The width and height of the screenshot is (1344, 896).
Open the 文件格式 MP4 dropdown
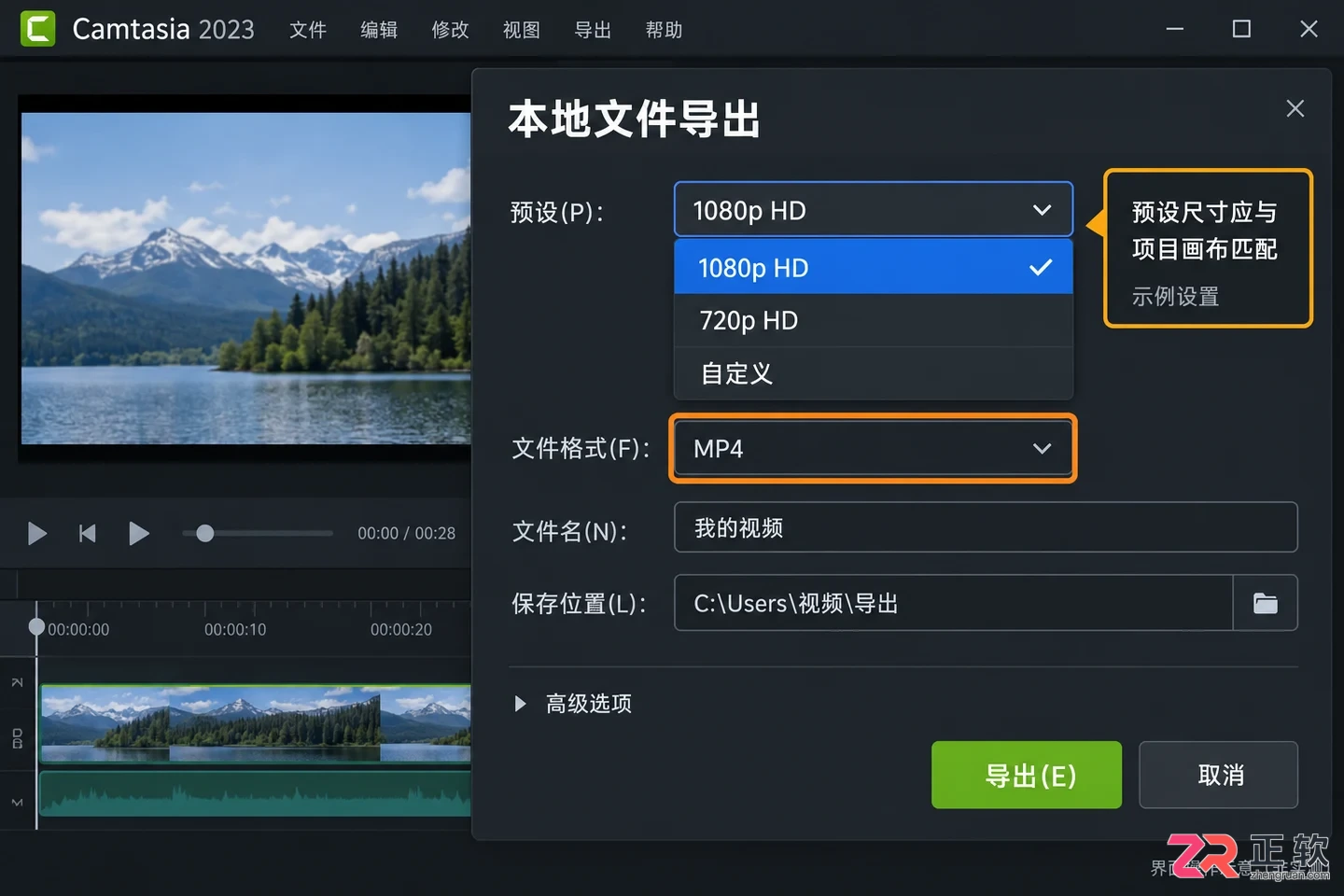pos(873,448)
